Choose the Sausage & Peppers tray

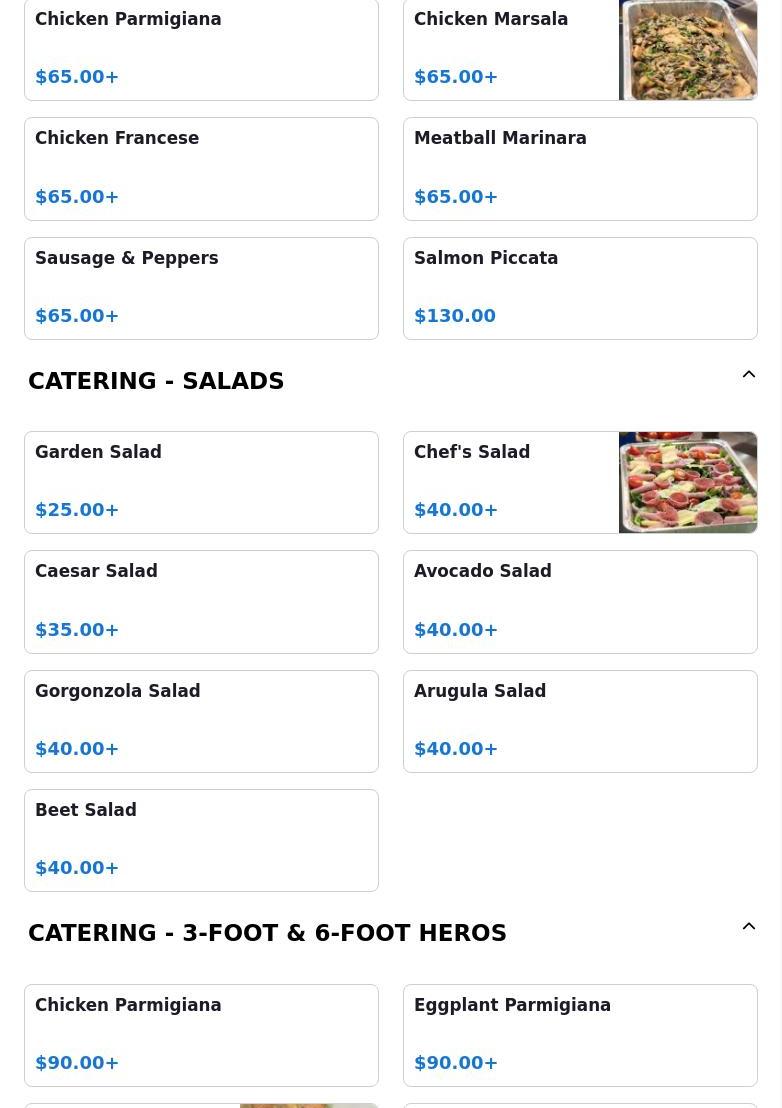[x=201, y=288]
